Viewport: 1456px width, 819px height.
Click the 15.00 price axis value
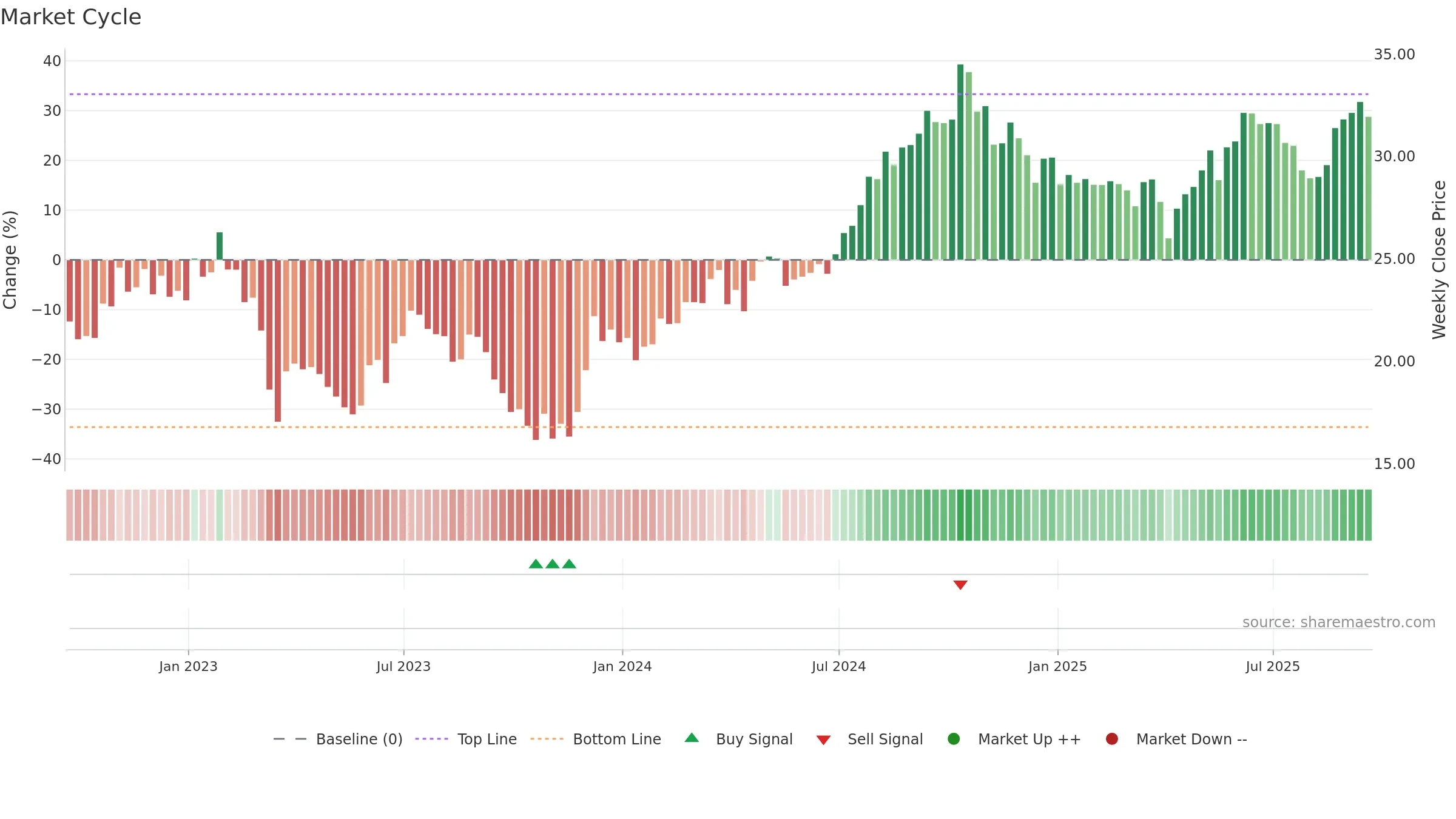click(1395, 464)
